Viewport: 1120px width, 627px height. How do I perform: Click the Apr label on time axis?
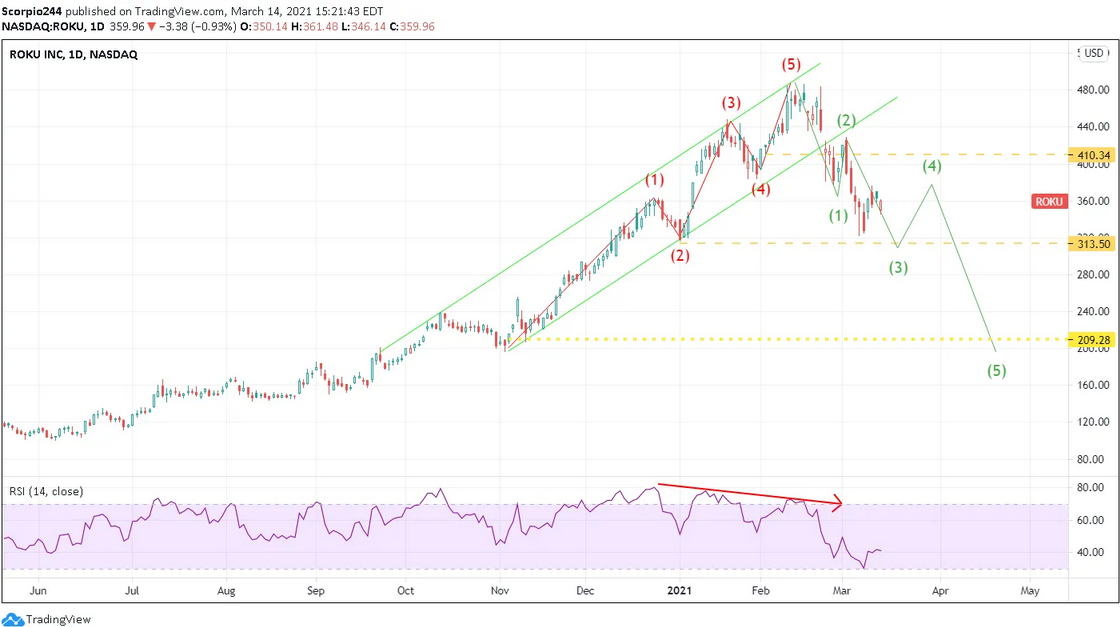click(940, 591)
